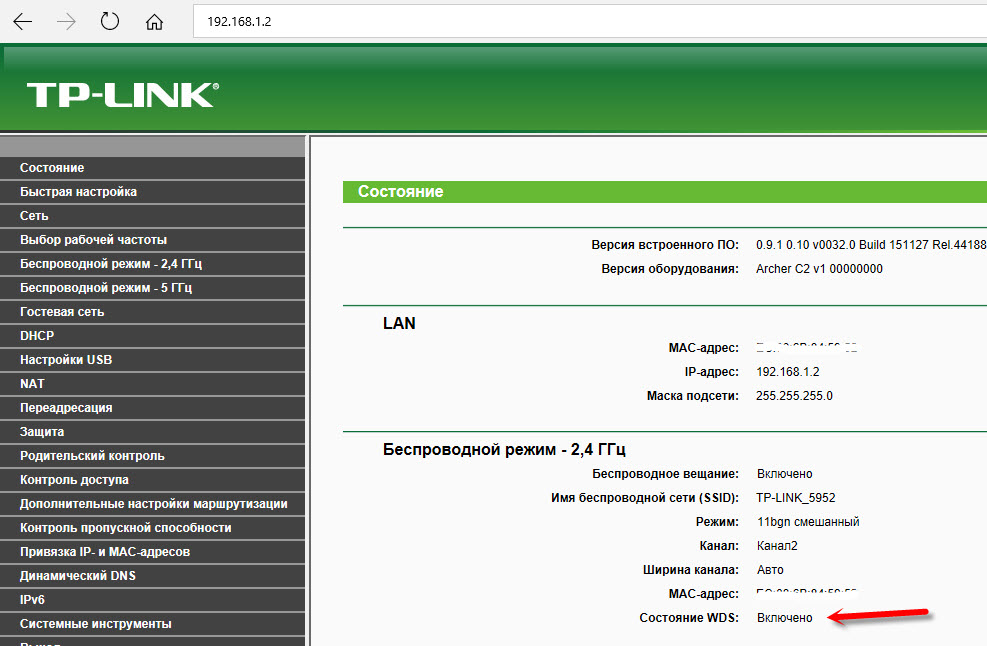Click the Состояние WDS label
The height and width of the screenshot is (646, 987).
point(689,618)
